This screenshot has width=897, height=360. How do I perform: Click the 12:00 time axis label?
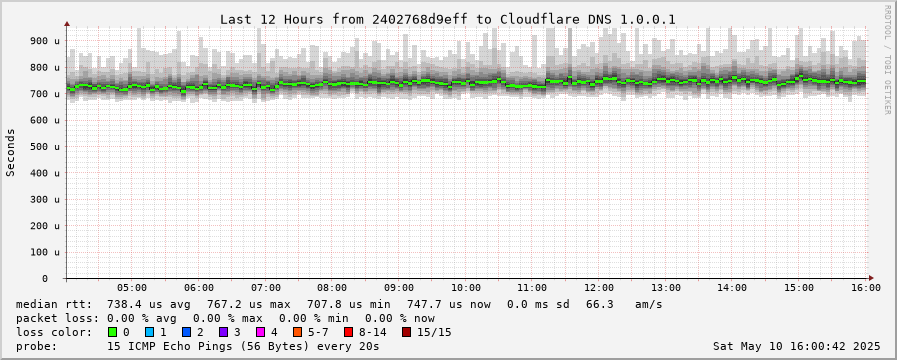point(600,288)
